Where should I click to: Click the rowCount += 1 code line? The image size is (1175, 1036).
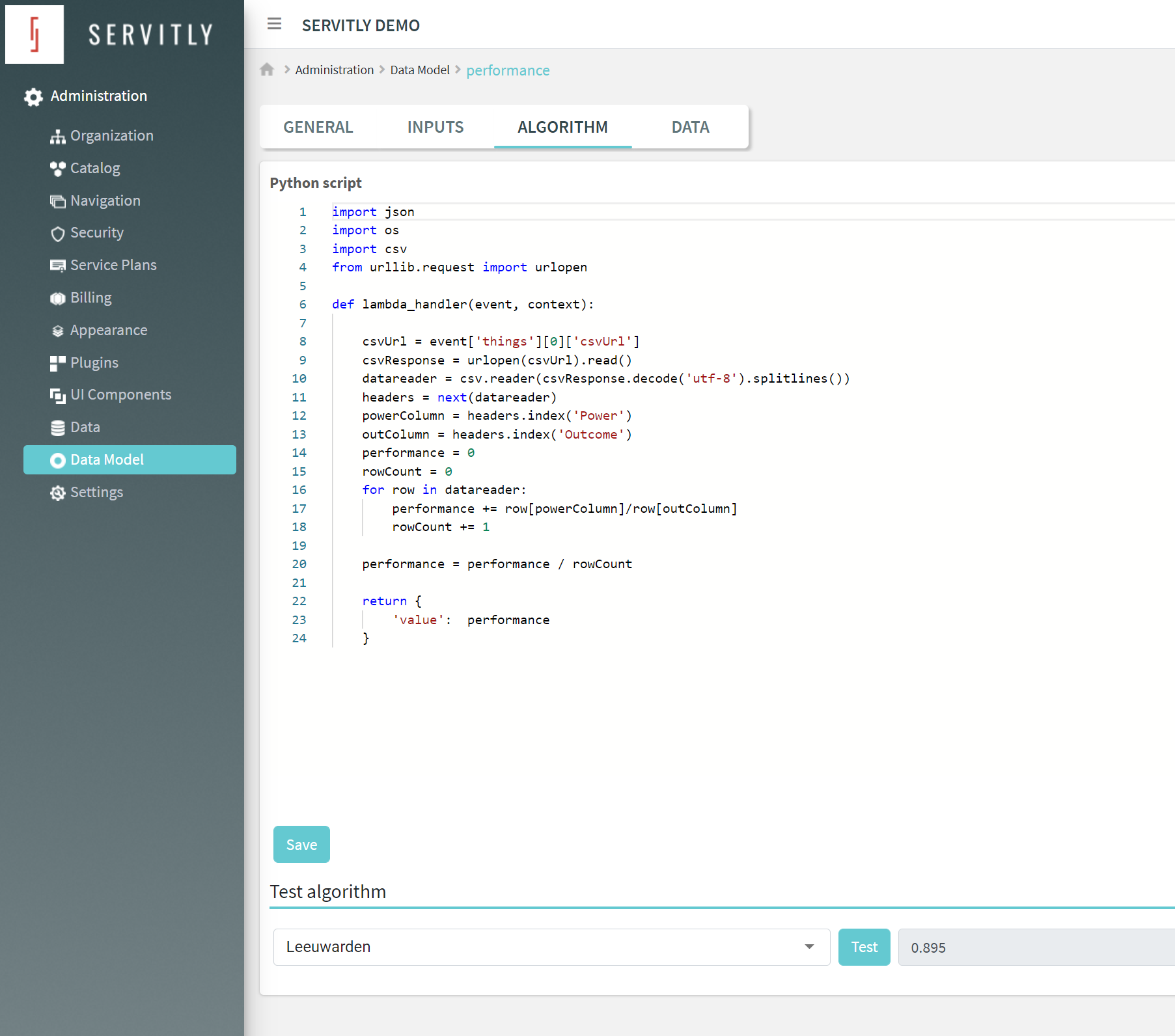(x=441, y=526)
